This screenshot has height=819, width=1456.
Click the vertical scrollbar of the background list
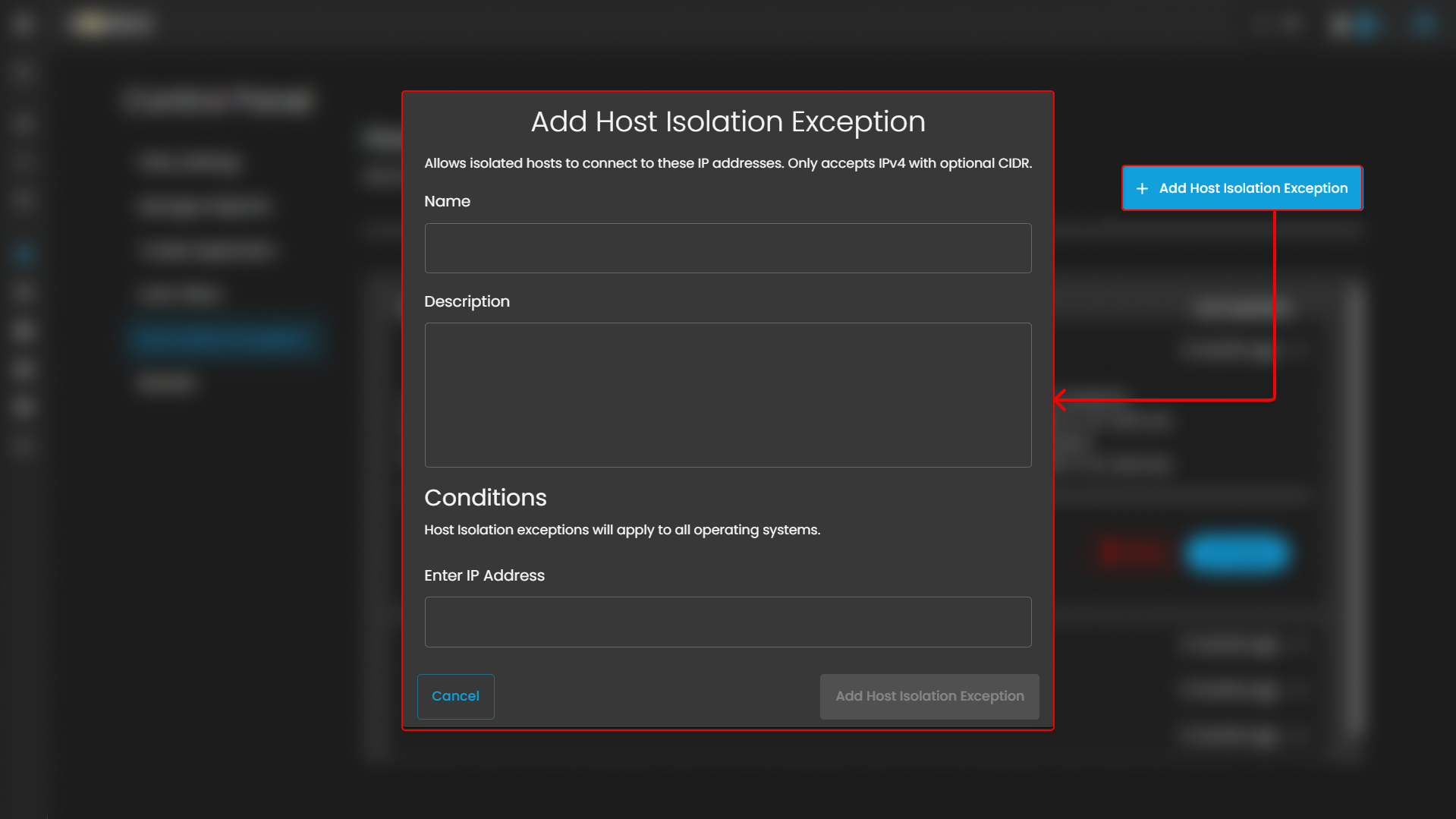tap(1355, 509)
